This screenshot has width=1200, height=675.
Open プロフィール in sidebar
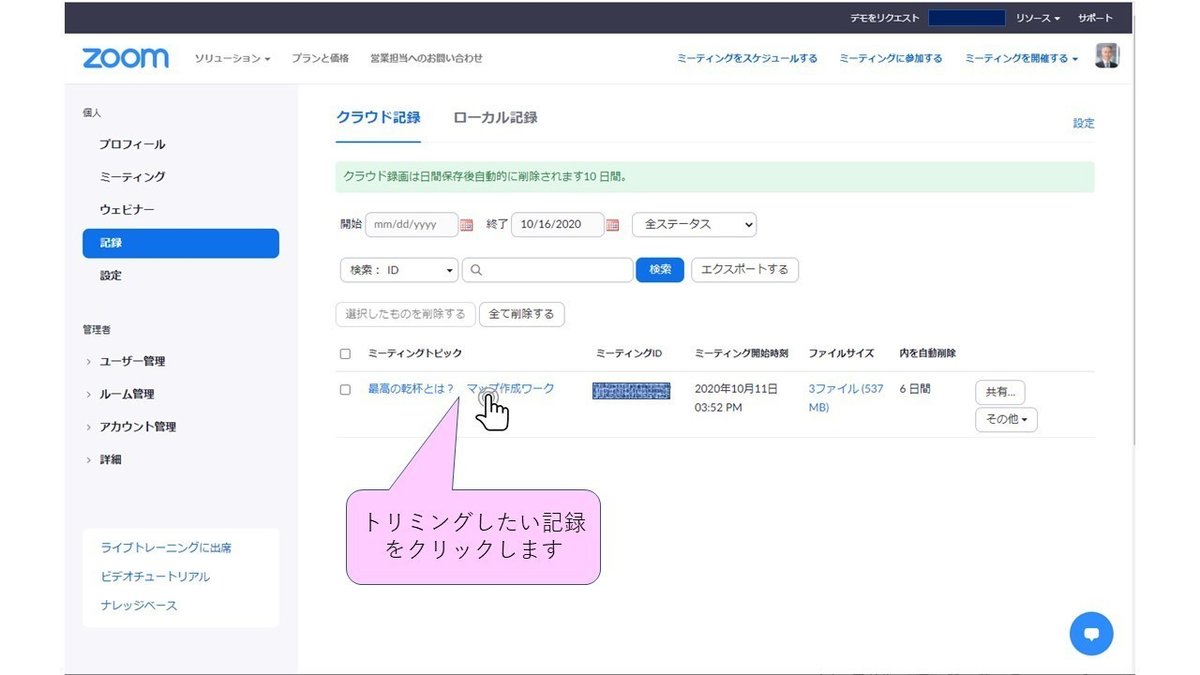click(132, 144)
